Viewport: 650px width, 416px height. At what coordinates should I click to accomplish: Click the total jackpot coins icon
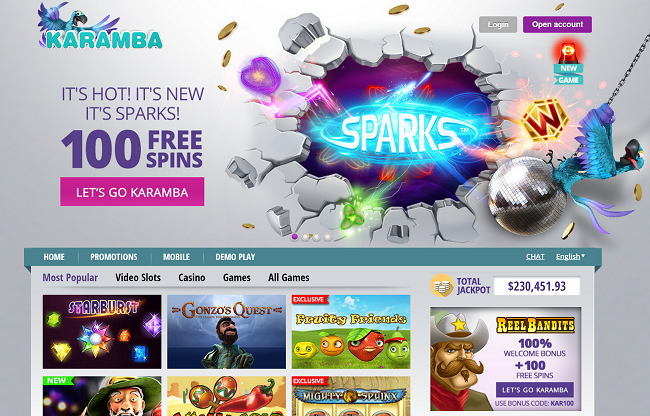[441, 285]
